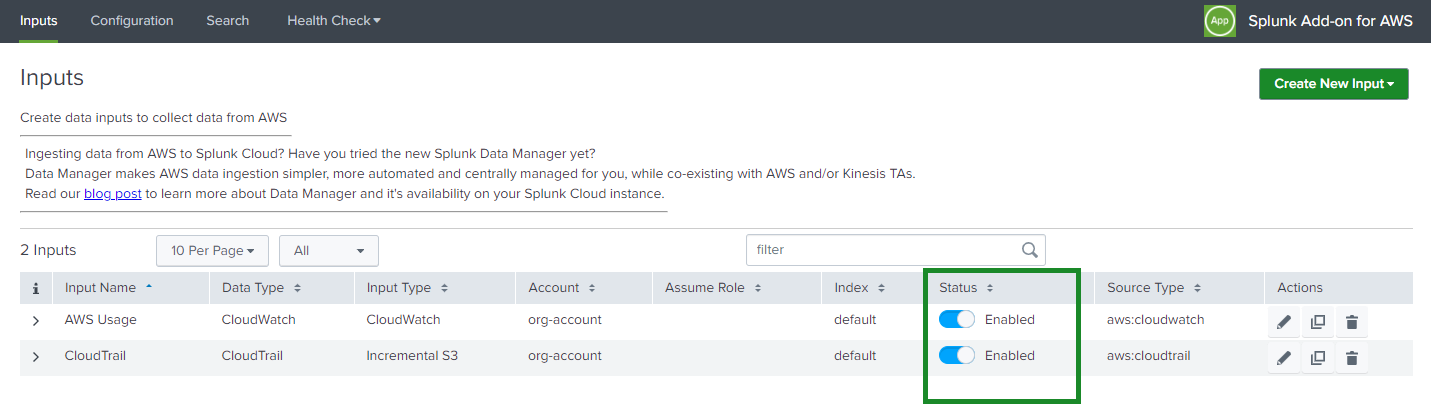This screenshot has height=414, width=1431.
Task: Delete the CloudTrail input
Action: pyautogui.click(x=1352, y=357)
